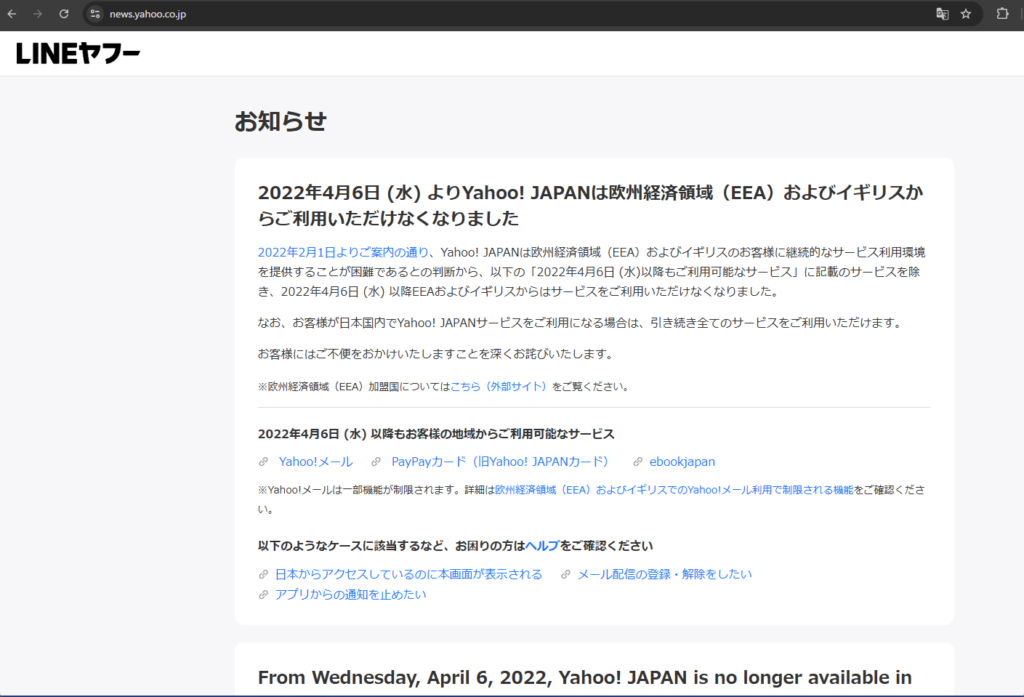Click the 2022年4月6日 (水) よりYahoo! JAPAN headline
The image size is (1024, 697).
590,205
